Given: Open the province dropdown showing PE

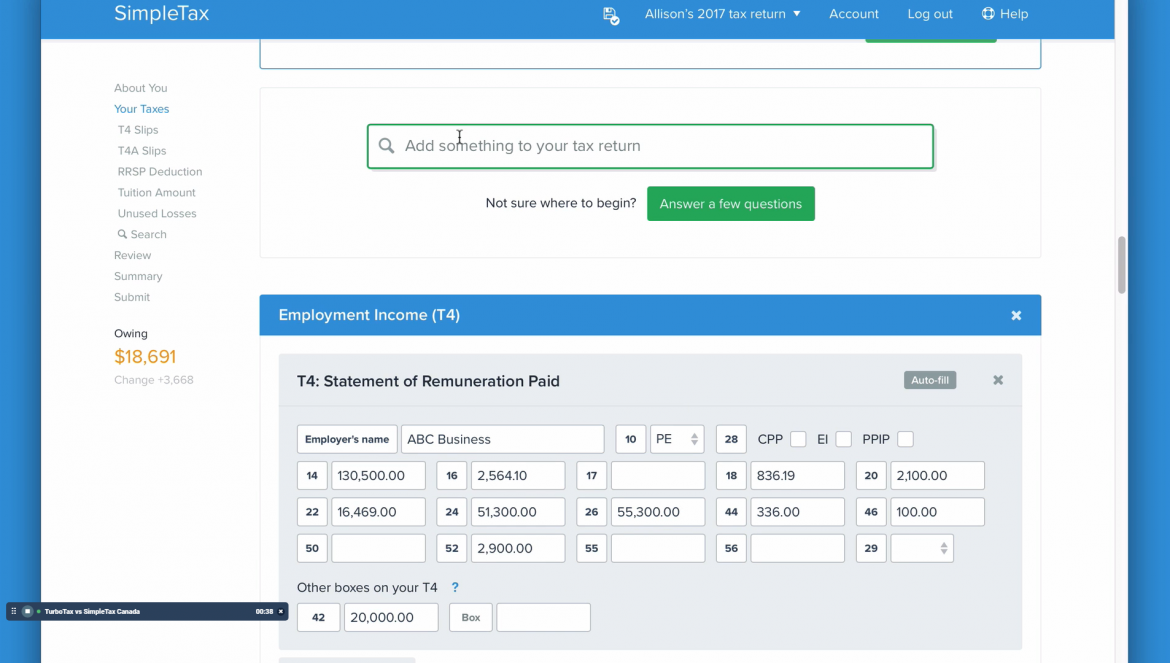Looking at the screenshot, I should tap(676, 438).
